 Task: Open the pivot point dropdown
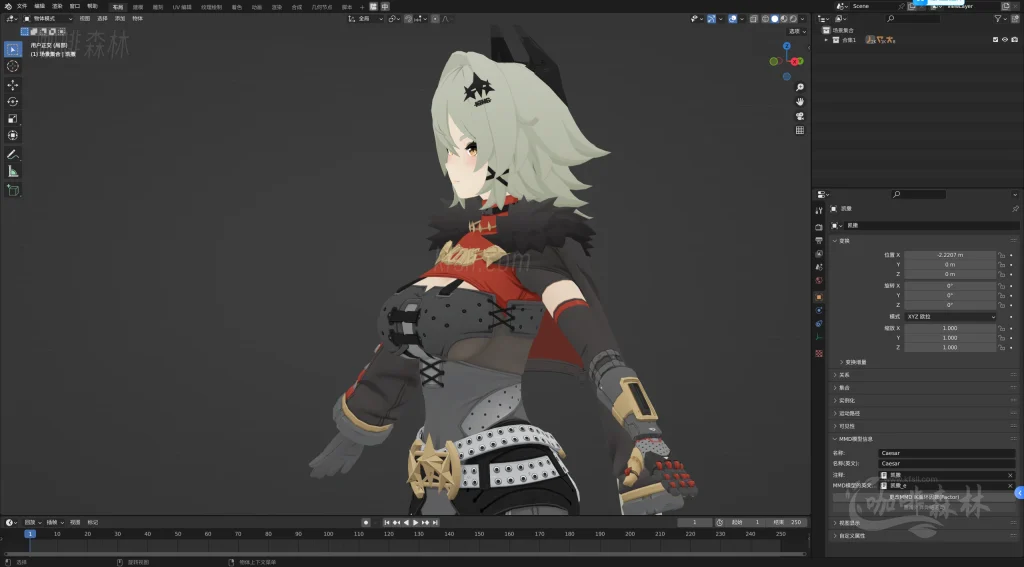pos(394,19)
